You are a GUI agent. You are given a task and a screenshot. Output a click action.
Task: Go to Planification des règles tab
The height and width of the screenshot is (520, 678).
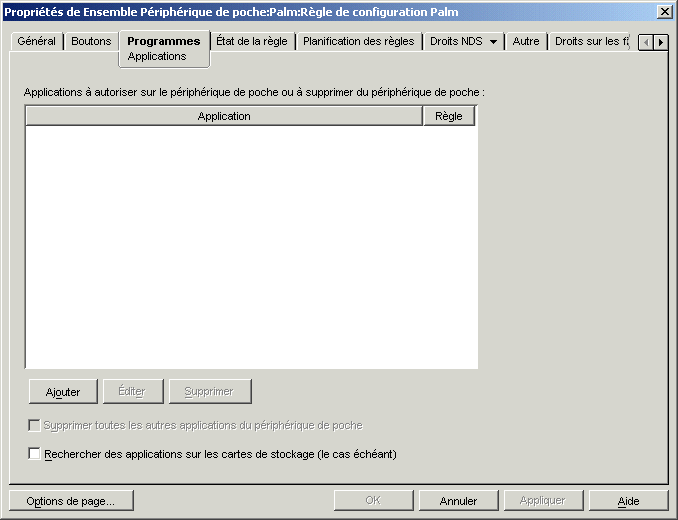(358, 41)
